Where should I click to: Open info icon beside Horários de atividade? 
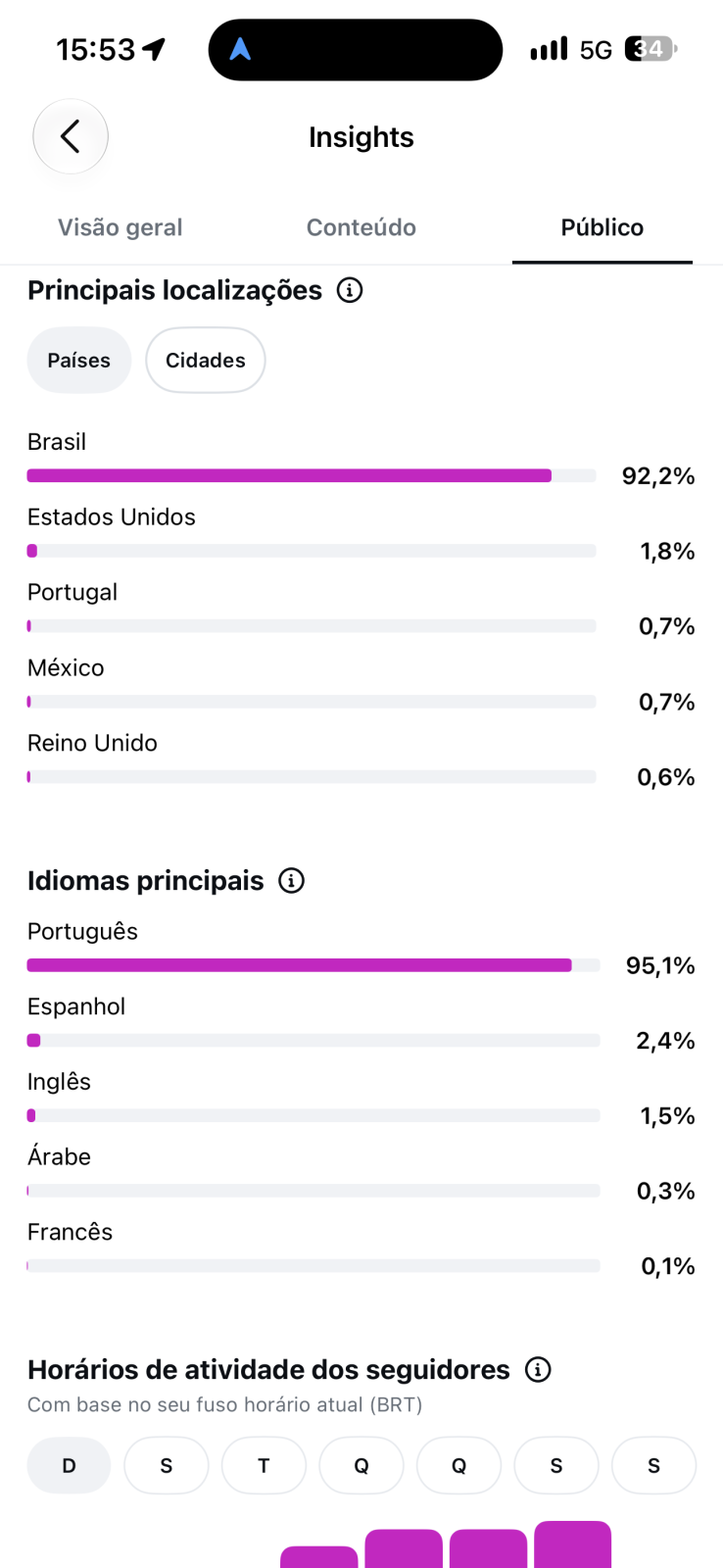(x=538, y=1369)
